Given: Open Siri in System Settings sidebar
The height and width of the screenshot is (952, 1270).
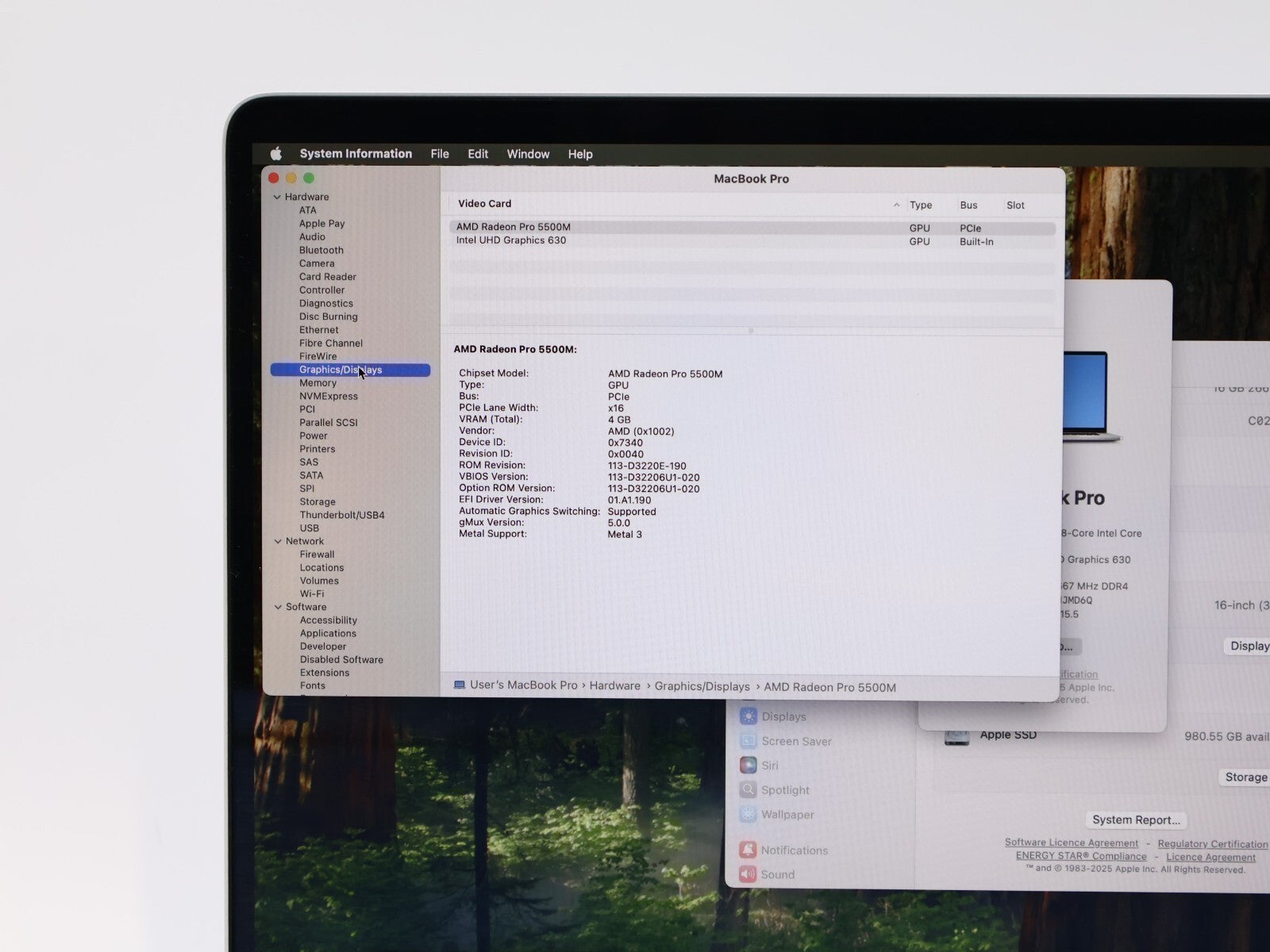Looking at the screenshot, I should pos(769,766).
